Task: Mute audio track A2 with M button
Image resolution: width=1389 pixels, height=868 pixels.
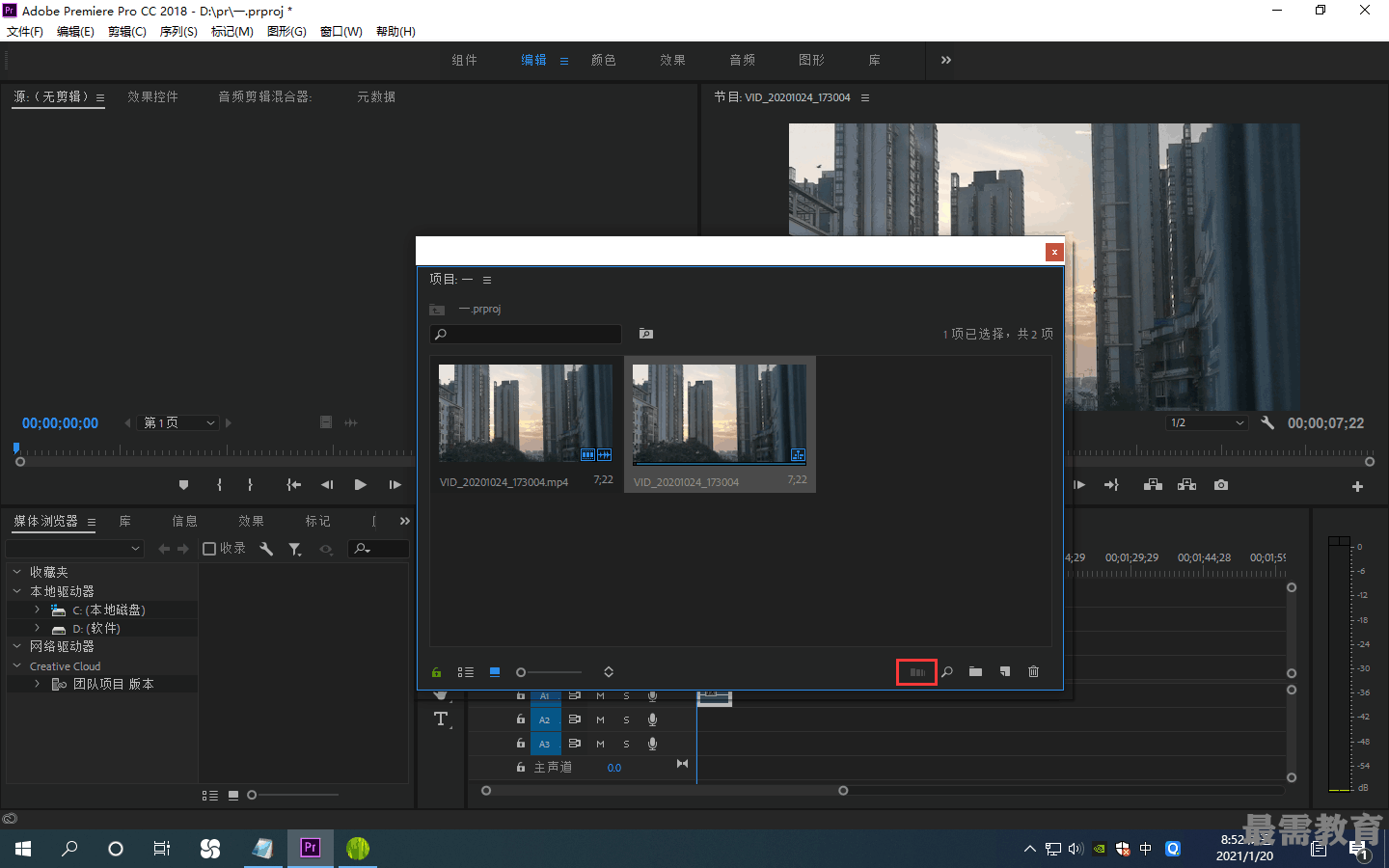Action: pos(600,719)
